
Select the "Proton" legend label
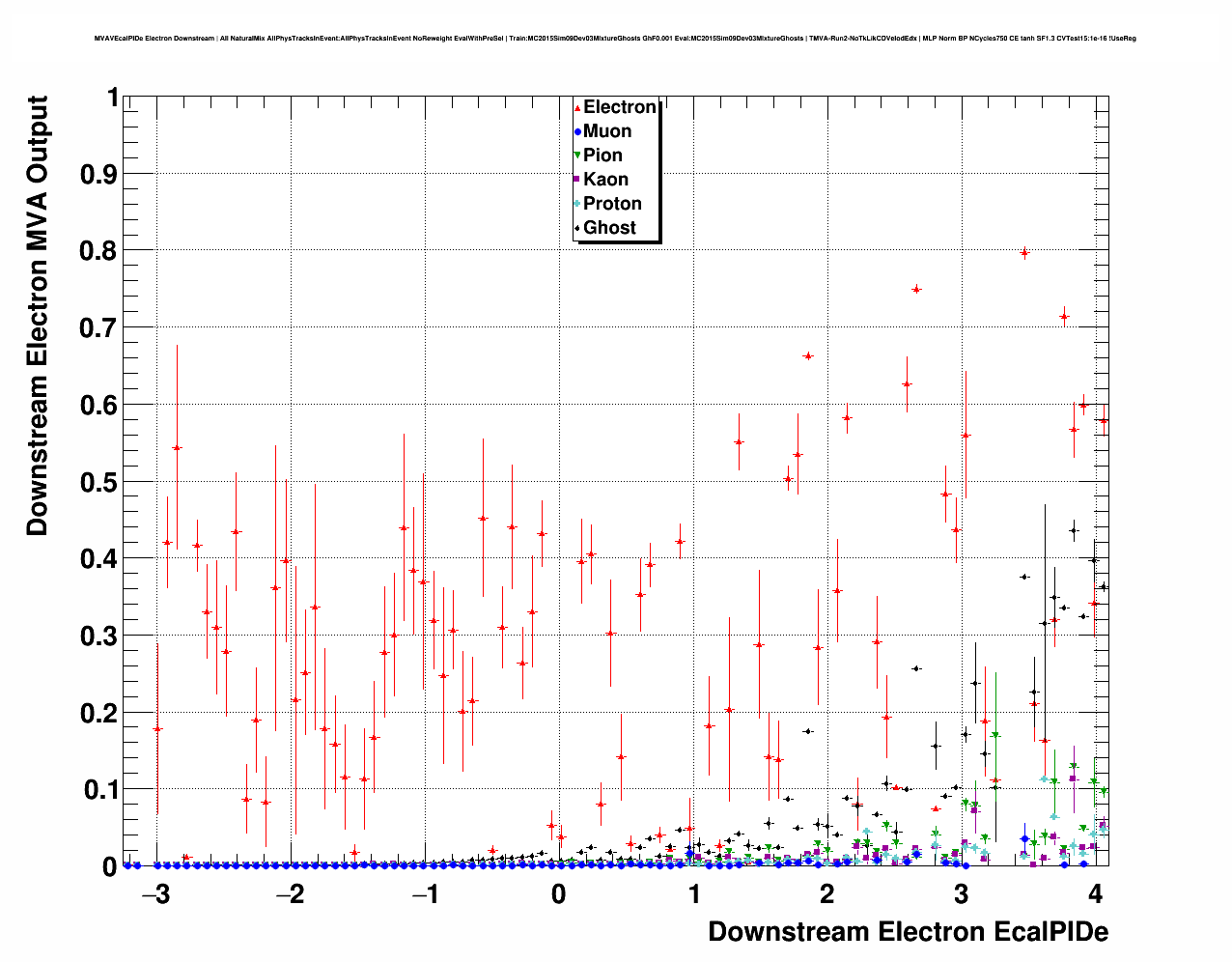pyautogui.click(x=612, y=204)
